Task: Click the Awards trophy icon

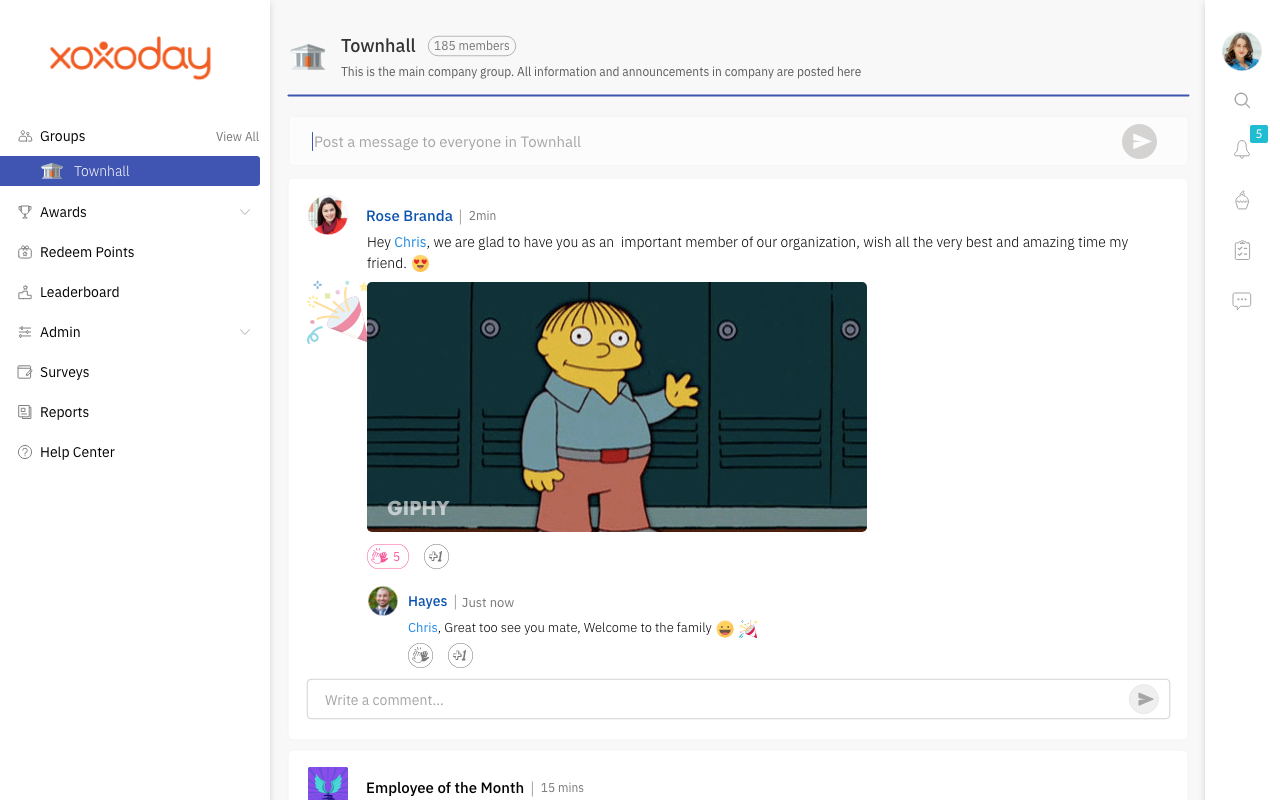Action: (26, 212)
